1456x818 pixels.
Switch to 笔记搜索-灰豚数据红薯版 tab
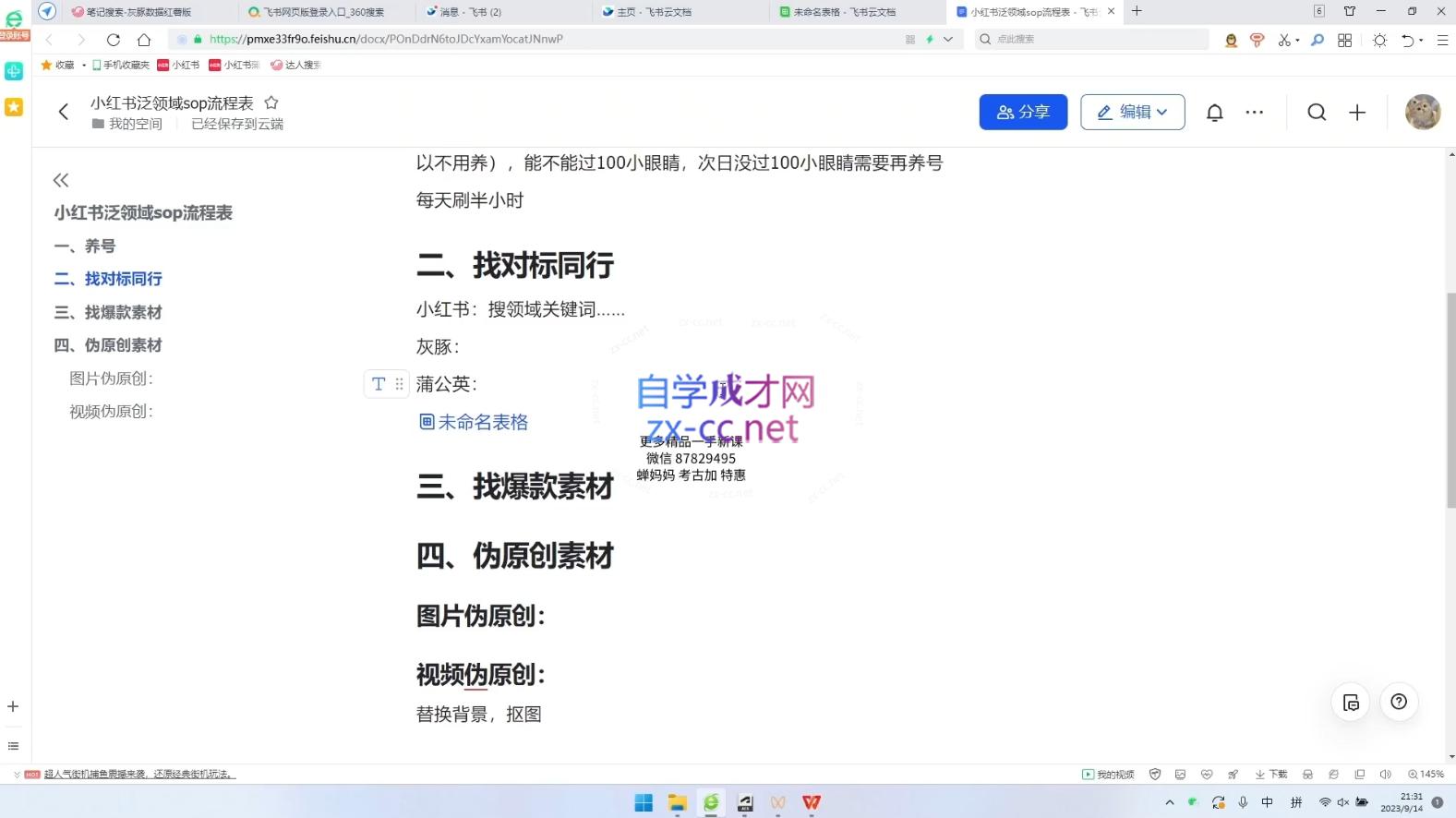tap(140, 12)
